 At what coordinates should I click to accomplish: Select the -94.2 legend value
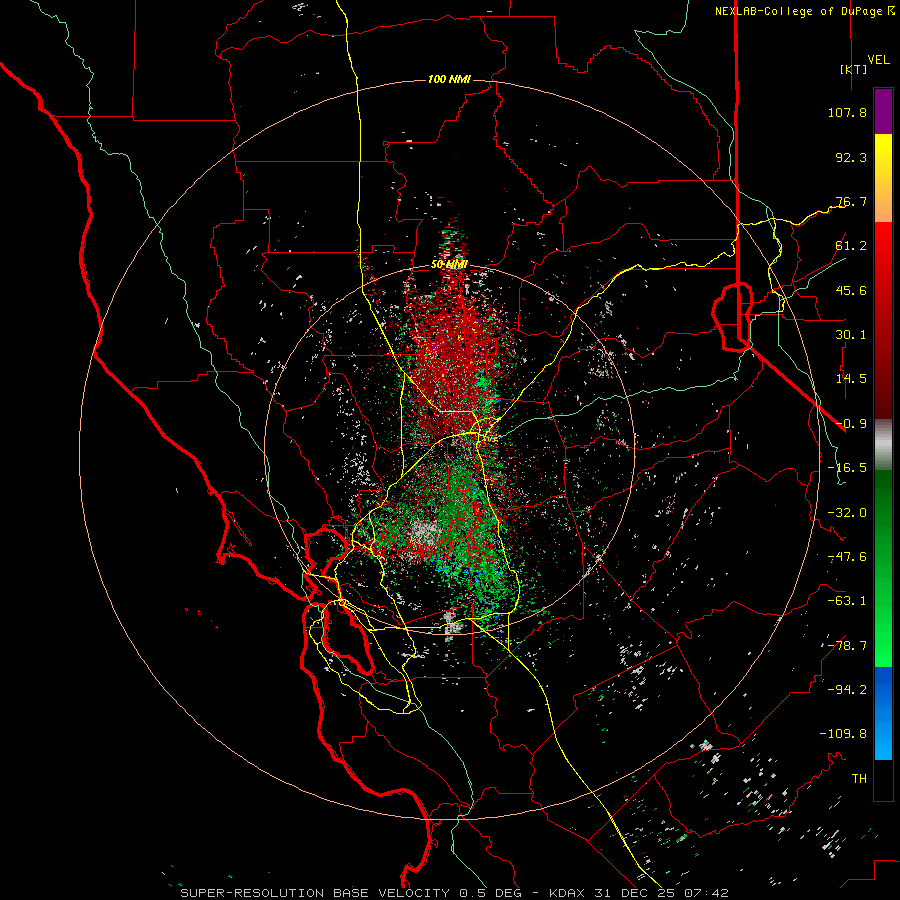click(x=847, y=689)
